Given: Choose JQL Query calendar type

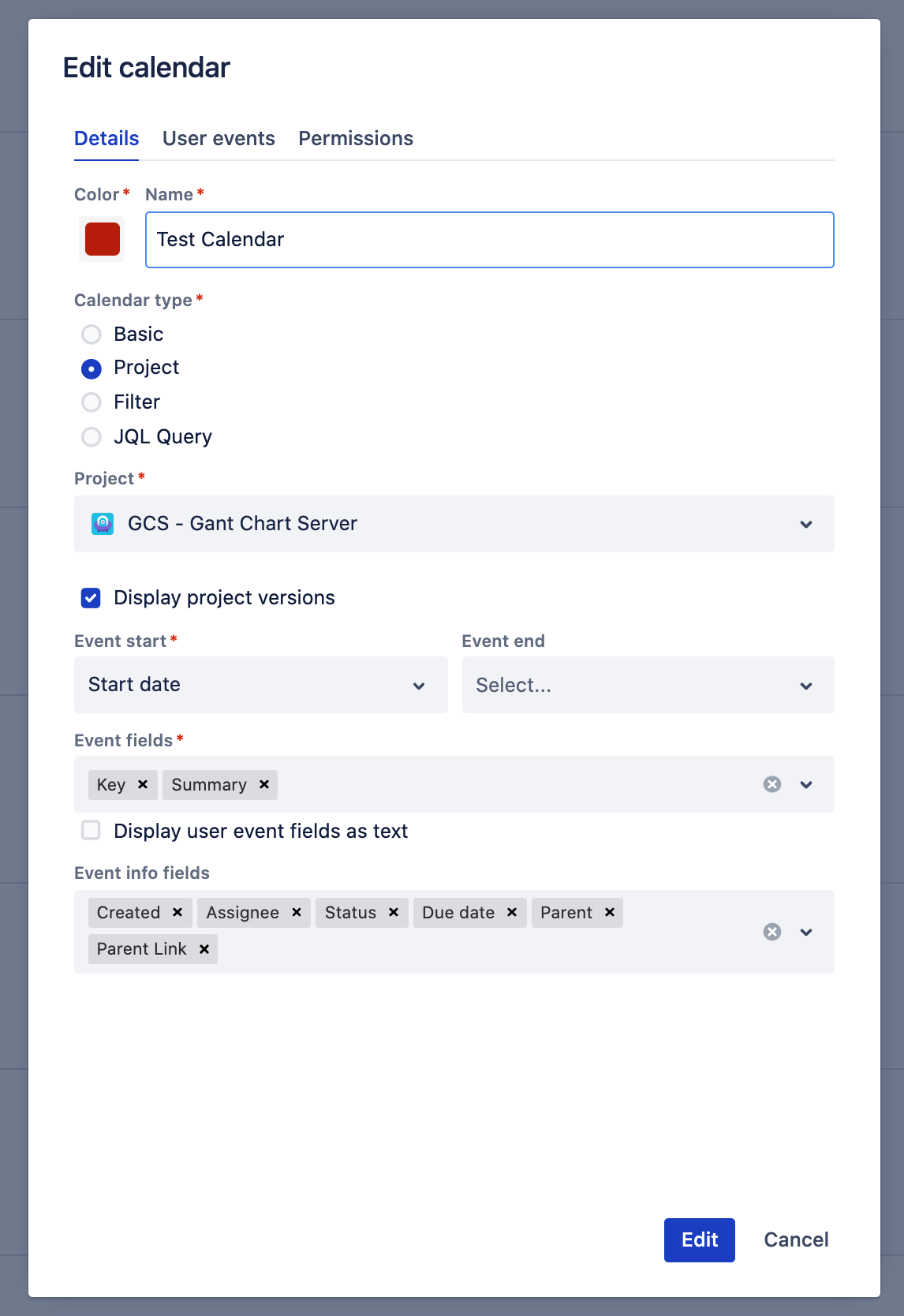Looking at the screenshot, I should point(92,437).
